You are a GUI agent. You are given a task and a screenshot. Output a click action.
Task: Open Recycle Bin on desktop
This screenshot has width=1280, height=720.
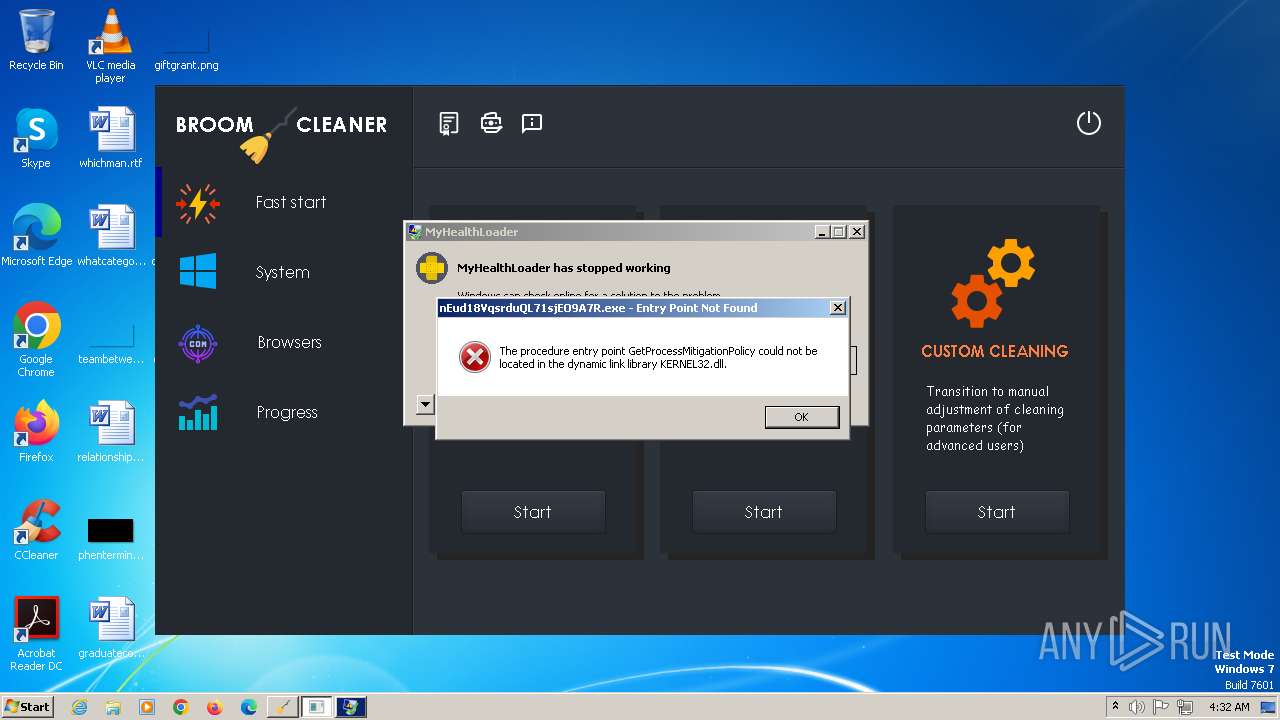(36, 40)
